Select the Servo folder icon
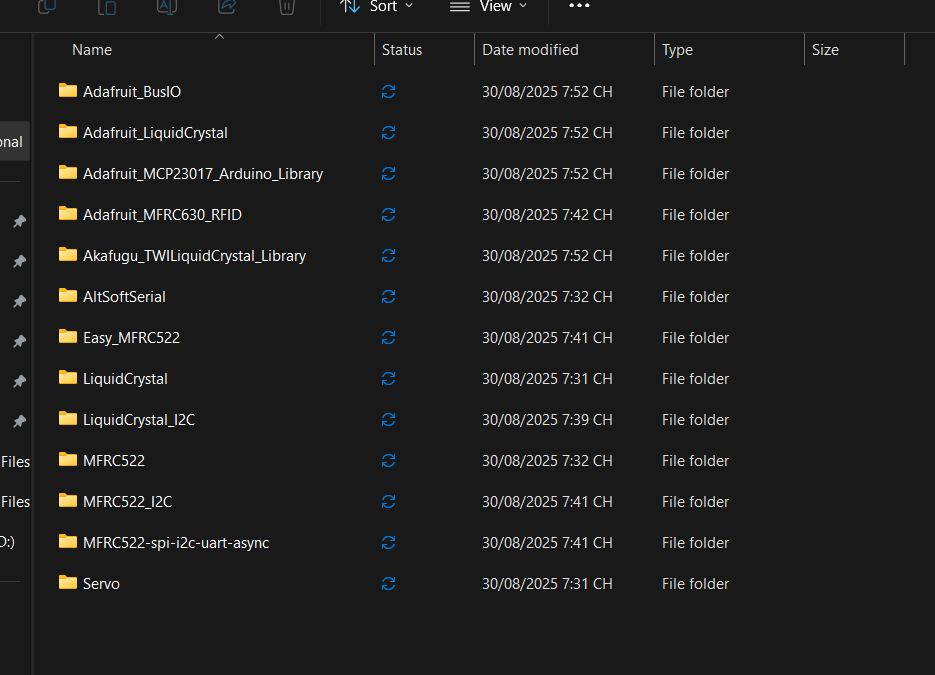 click(68, 583)
